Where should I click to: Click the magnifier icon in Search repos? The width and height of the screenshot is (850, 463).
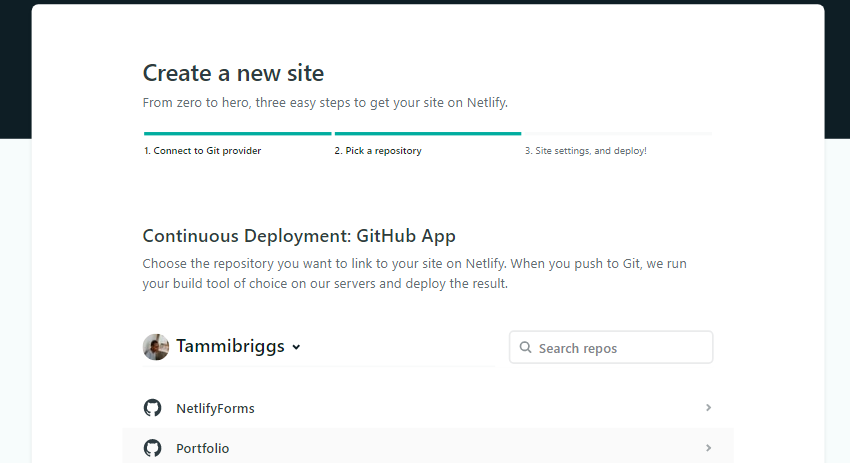[525, 347]
